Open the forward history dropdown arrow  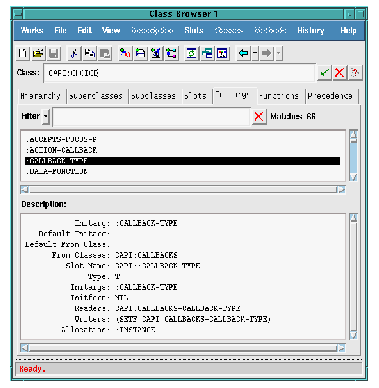pos(279,53)
